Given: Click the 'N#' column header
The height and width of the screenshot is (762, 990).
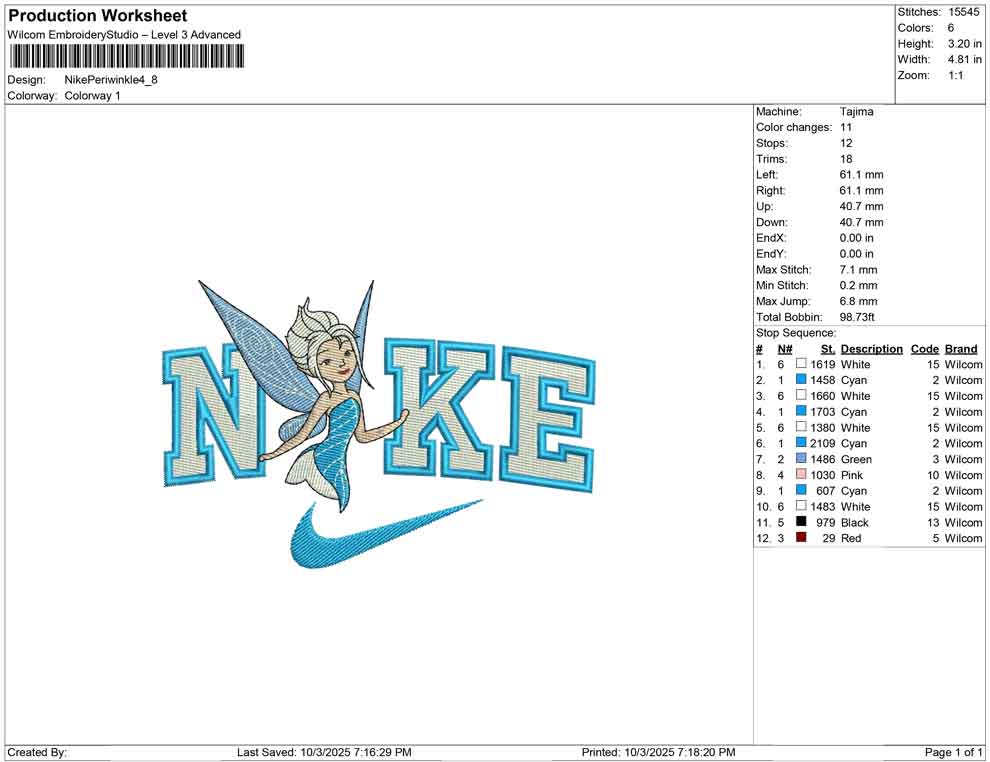Looking at the screenshot, I should click(785, 348).
